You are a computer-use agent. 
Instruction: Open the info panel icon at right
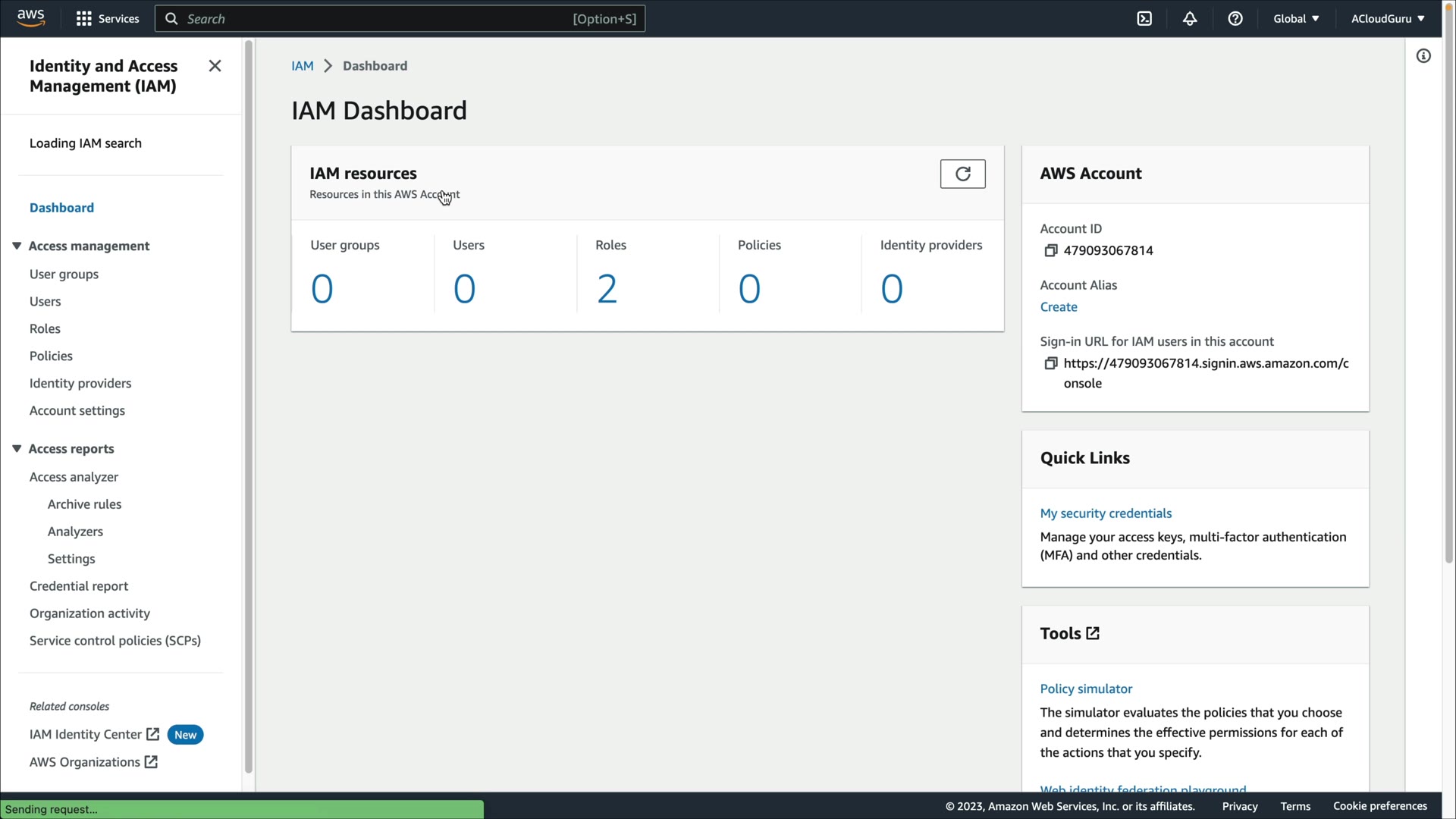1423,56
